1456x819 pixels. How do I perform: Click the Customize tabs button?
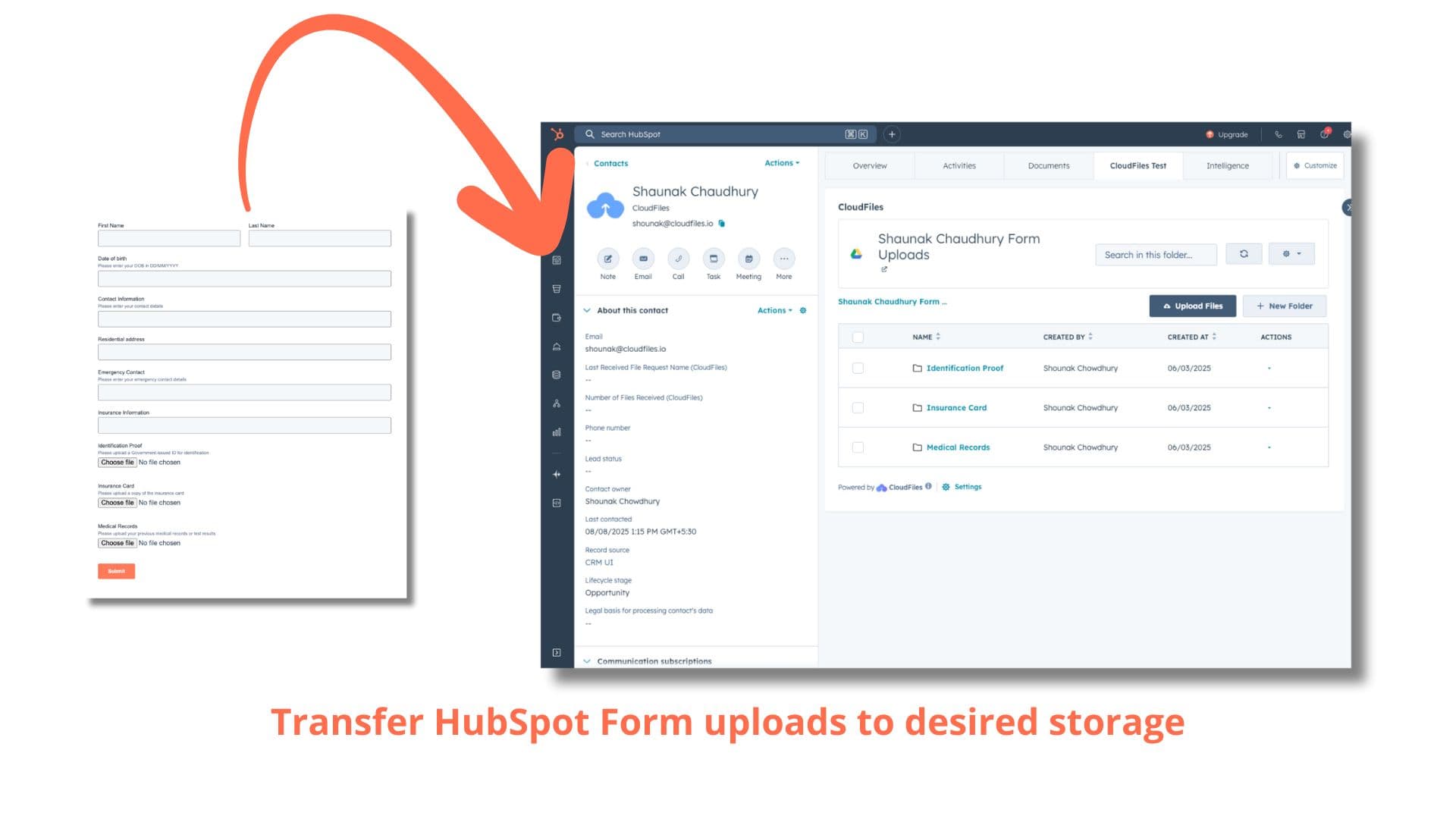tap(1316, 165)
